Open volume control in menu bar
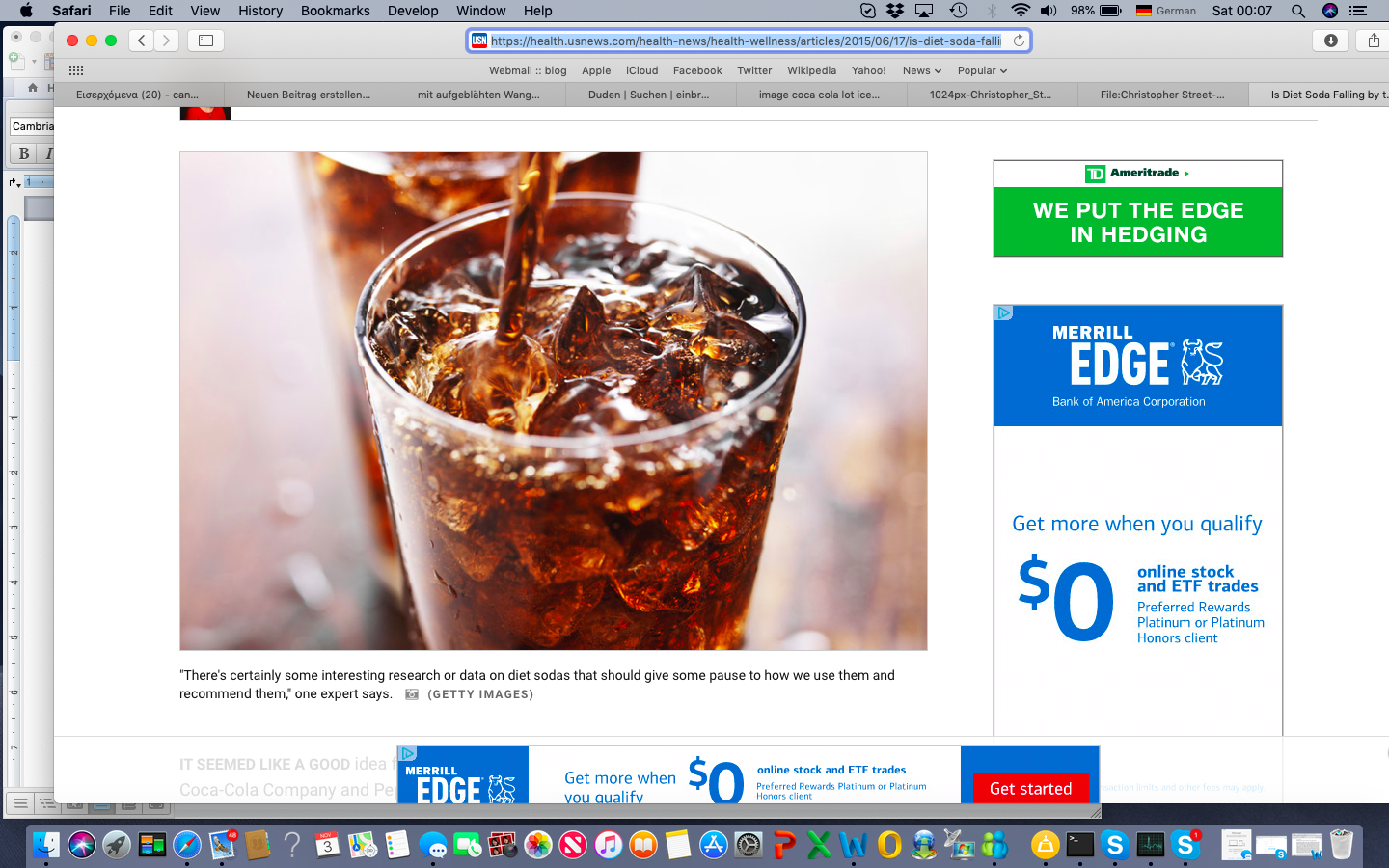The width and height of the screenshot is (1389, 868). [x=1049, y=11]
